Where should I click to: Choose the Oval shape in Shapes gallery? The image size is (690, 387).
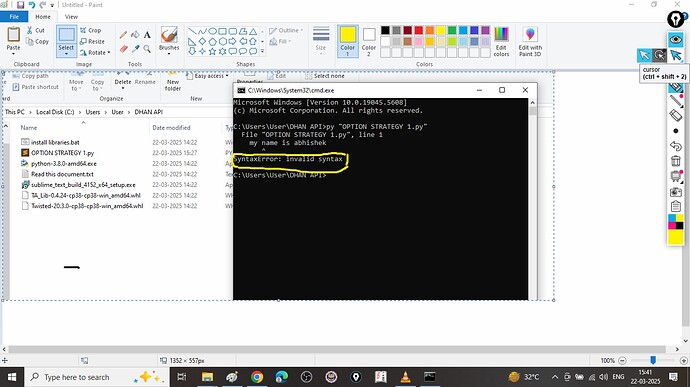pos(212,31)
